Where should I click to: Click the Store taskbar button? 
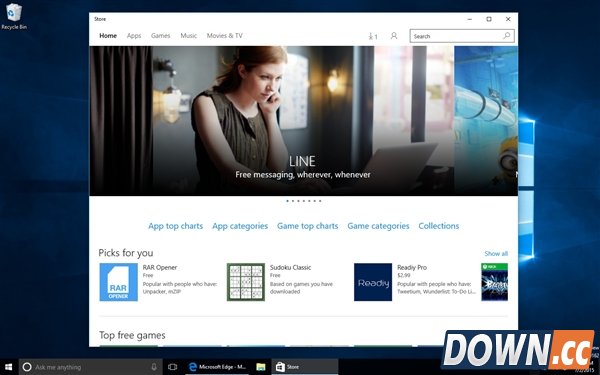tap(305, 367)
